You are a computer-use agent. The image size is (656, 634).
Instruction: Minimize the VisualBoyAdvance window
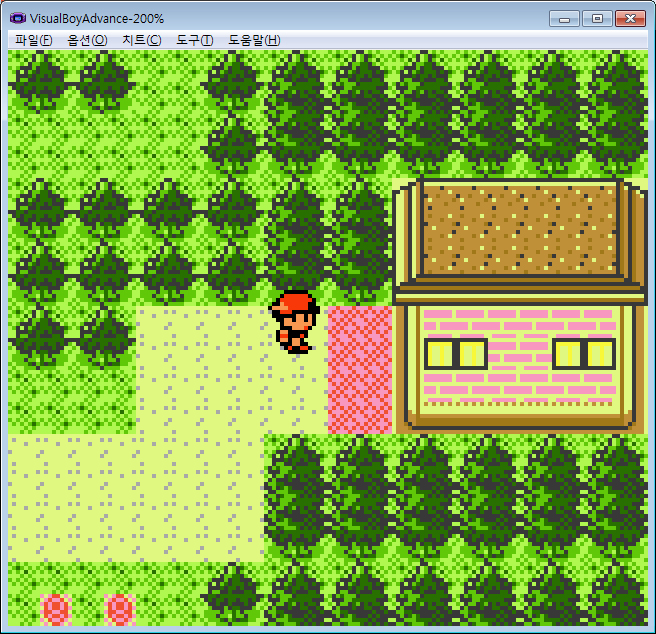click(x=564, y=19)
